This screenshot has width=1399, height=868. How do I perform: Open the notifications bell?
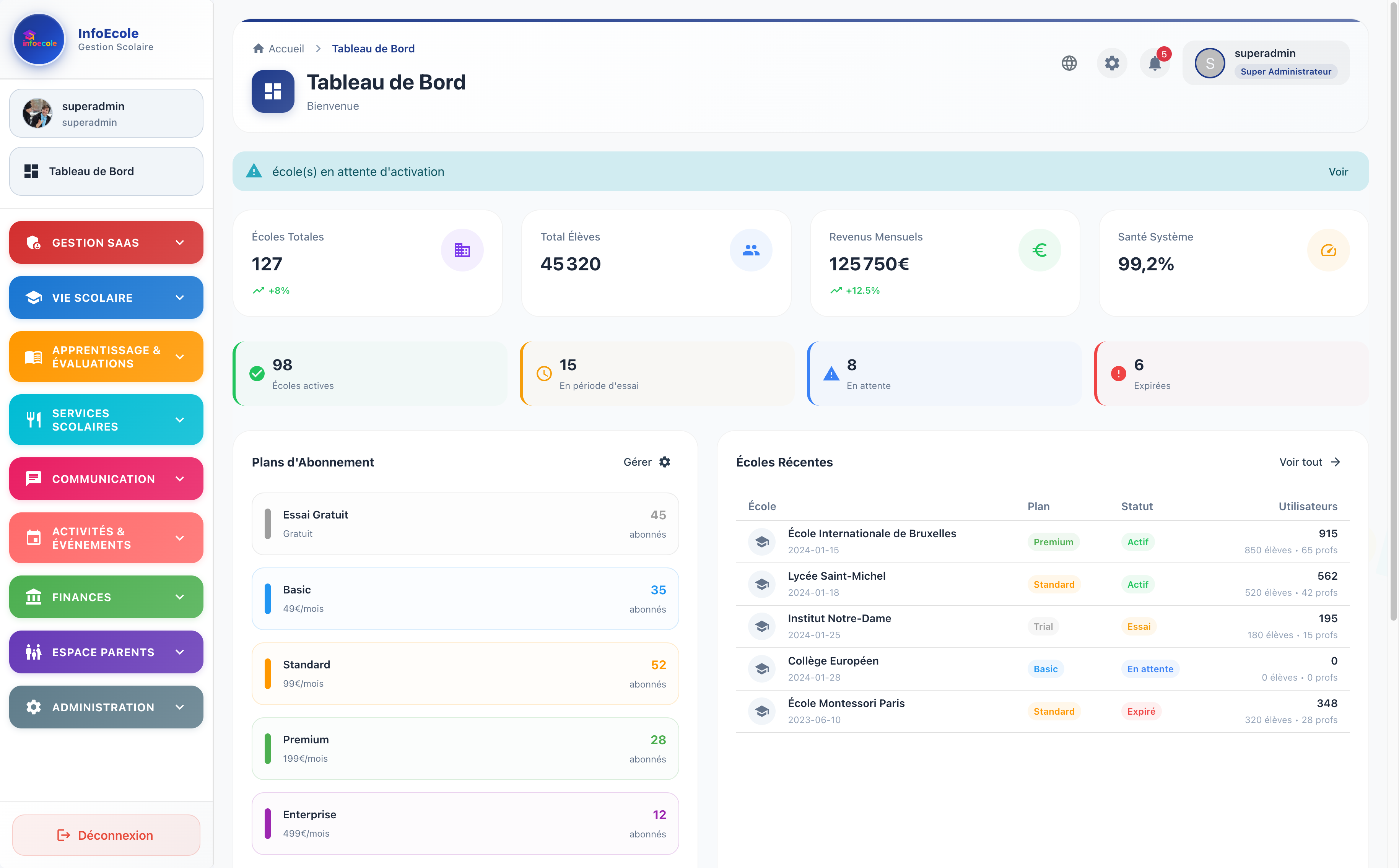1155,63
